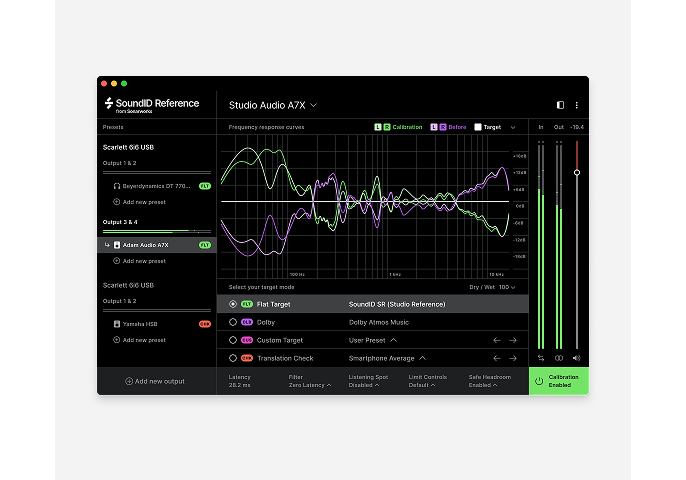Click the headphone icon beside Beyerdynamics DT 770

point(117,186)
